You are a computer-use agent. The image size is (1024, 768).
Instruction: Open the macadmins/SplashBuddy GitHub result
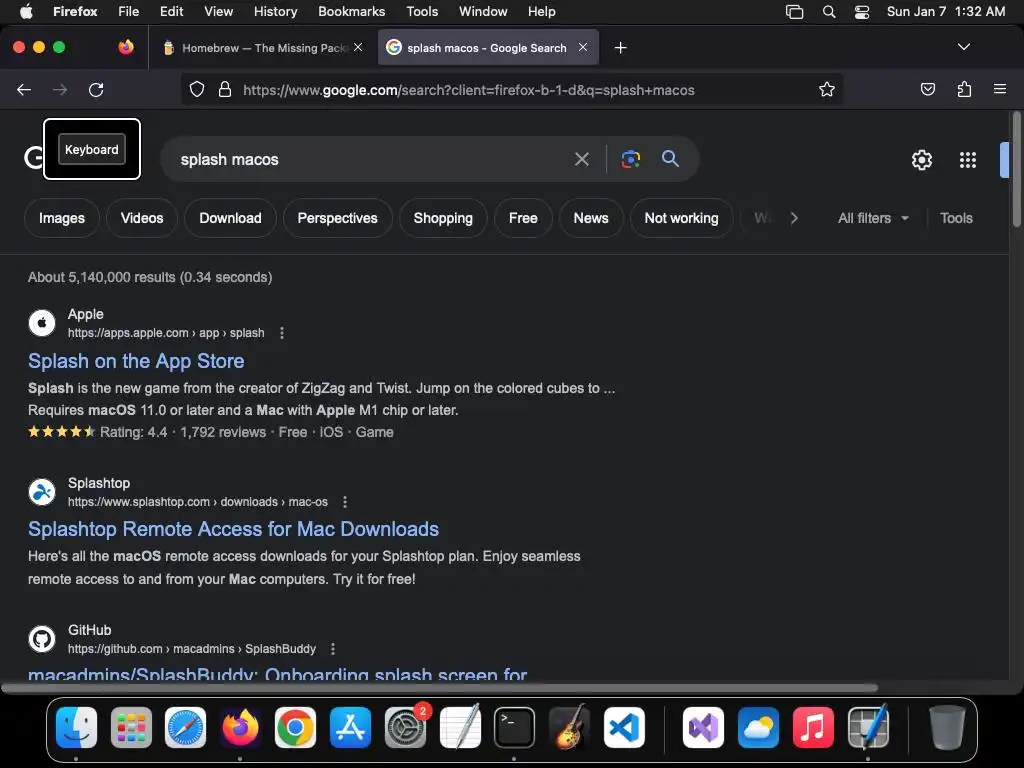coord(278,673)
